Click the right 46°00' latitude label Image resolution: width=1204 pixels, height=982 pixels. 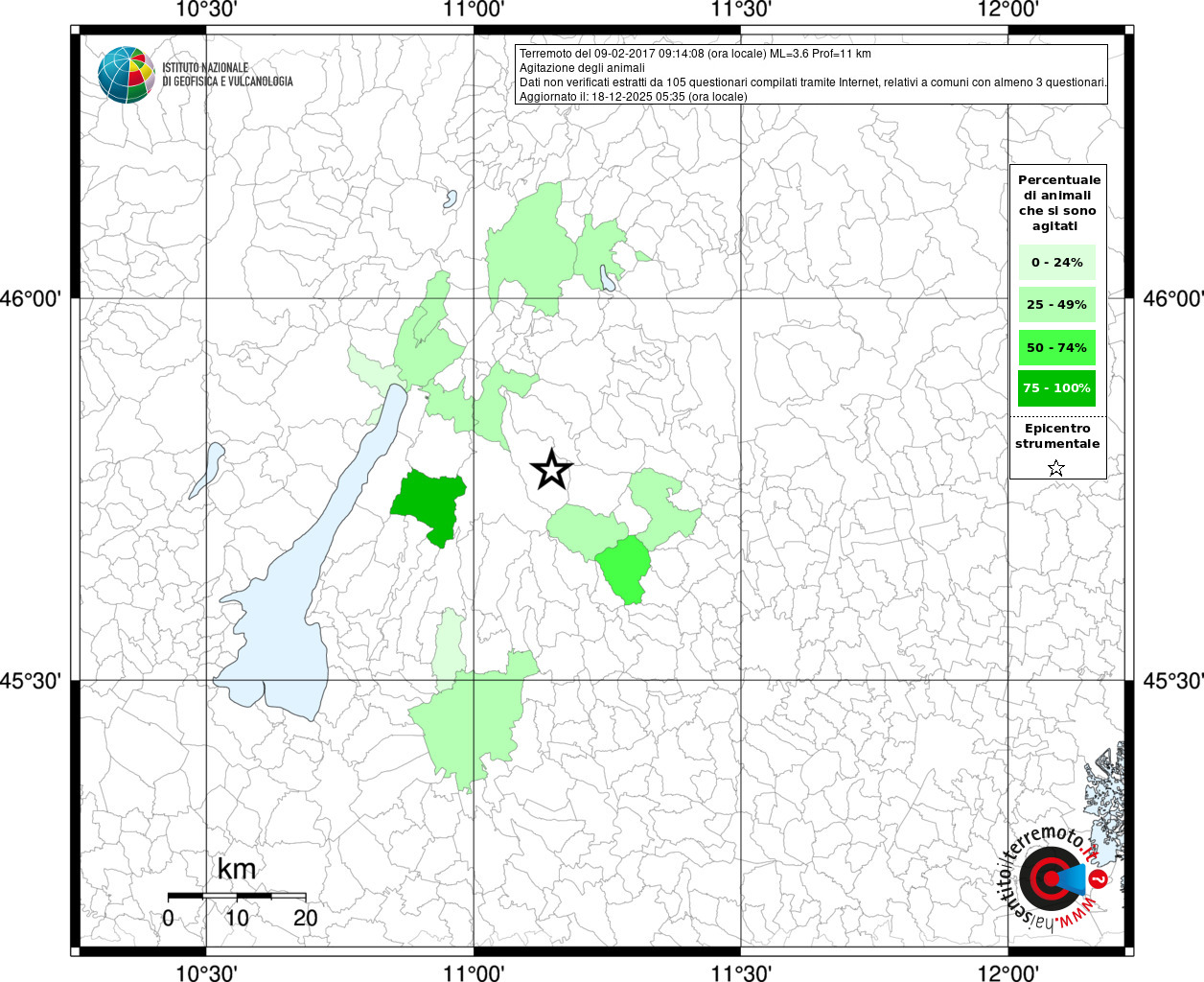click(x=1173, y=298)
